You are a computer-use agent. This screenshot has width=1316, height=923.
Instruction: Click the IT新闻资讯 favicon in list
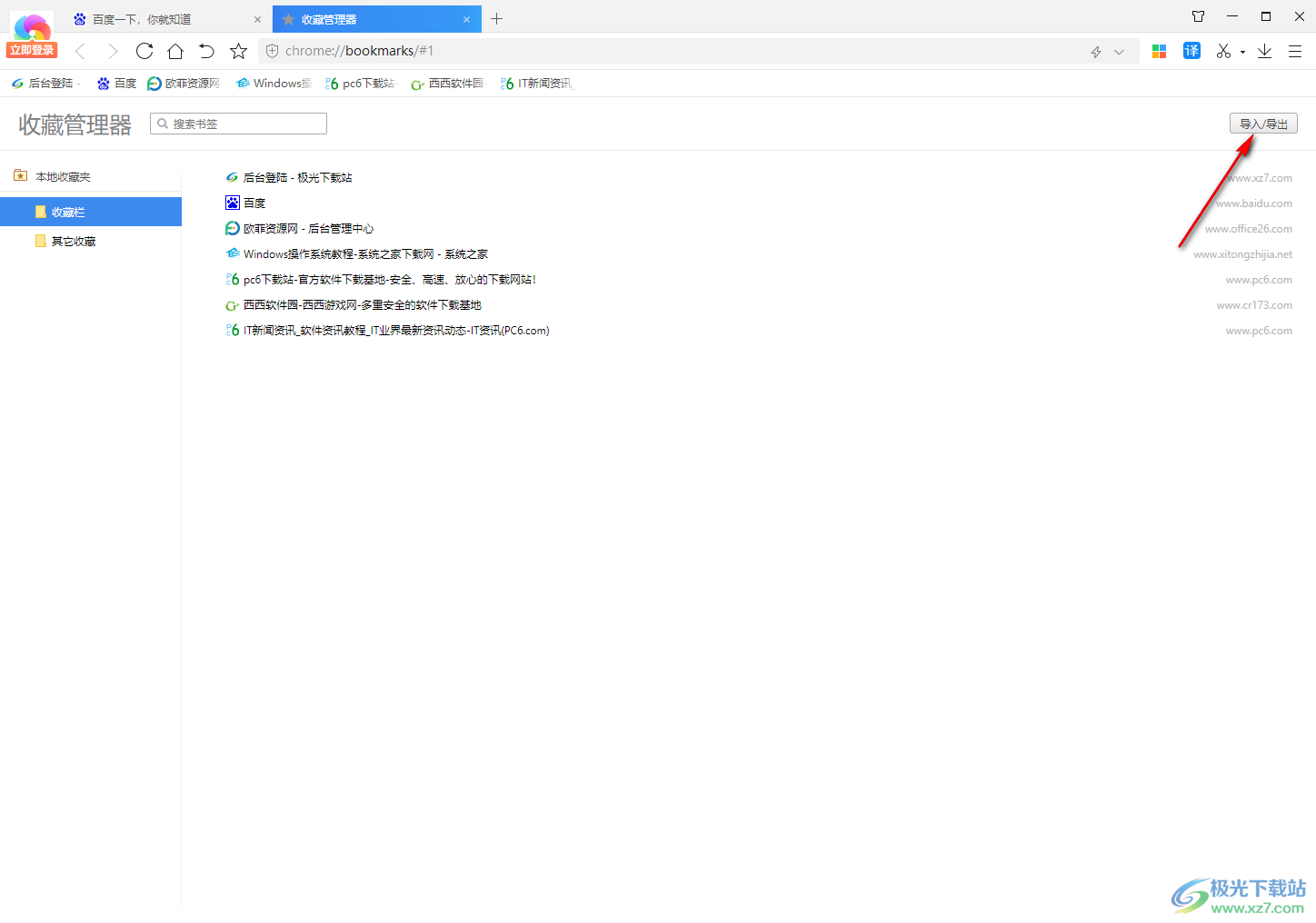pos(233,330)
